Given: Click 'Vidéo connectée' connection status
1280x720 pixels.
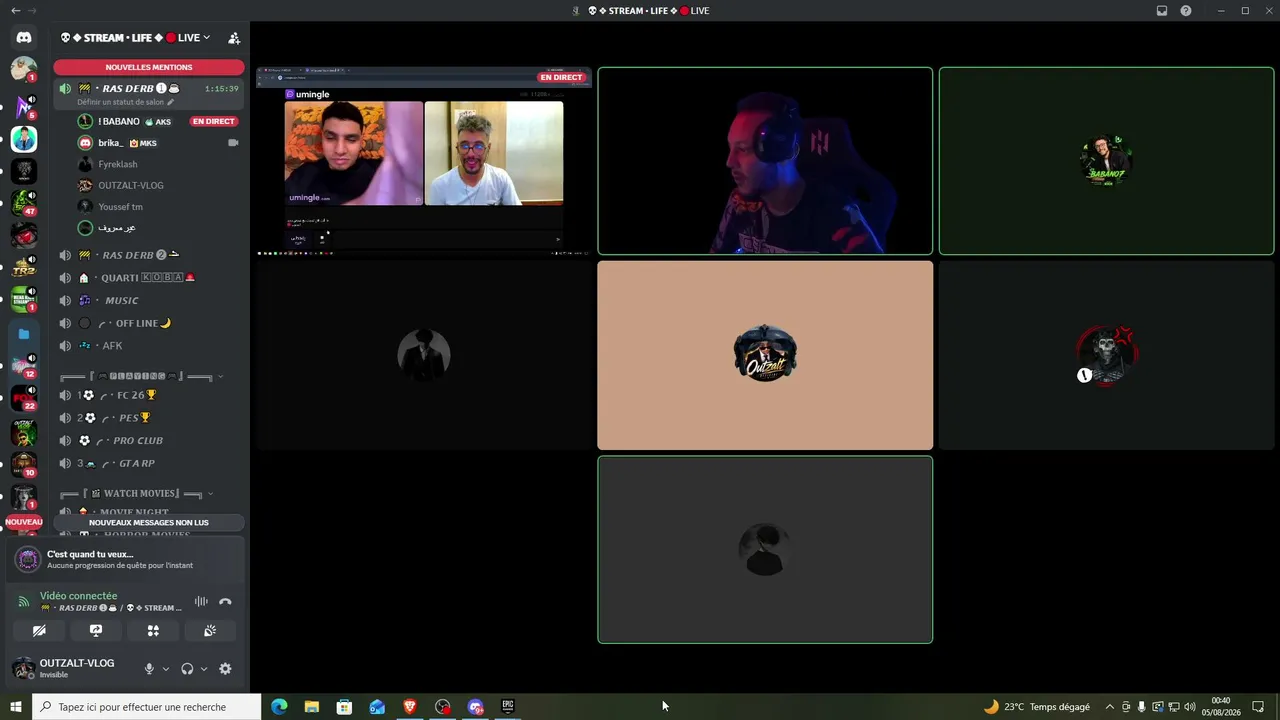Looking at the screenshot, I should point(78,596).
